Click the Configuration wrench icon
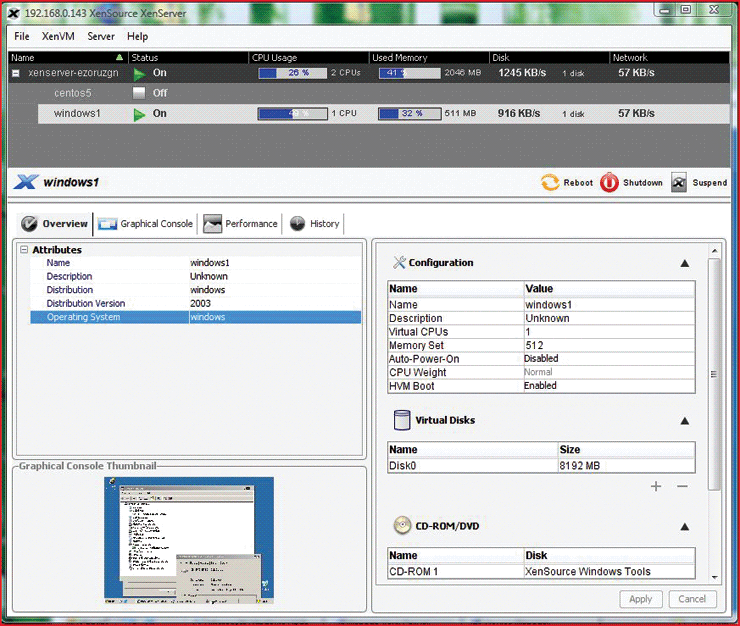This screenshot has width=740, height=626. tap(399, 262)
